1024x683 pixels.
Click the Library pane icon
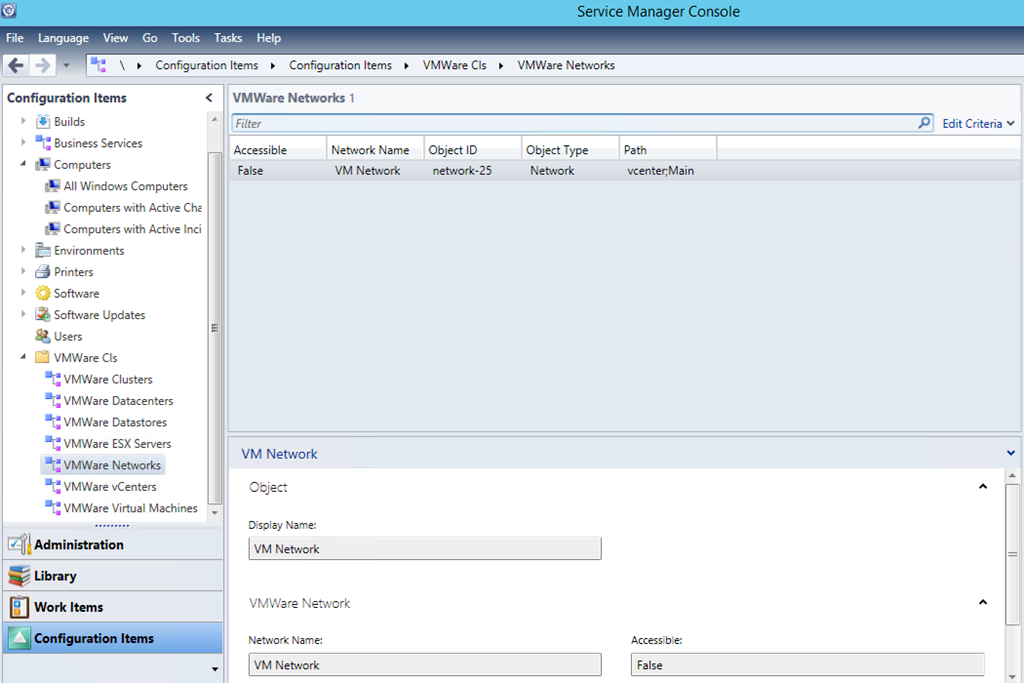19,576
